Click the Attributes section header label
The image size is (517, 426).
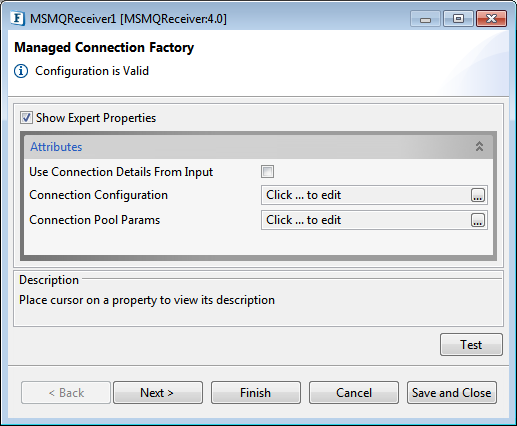tap(56, 147)
